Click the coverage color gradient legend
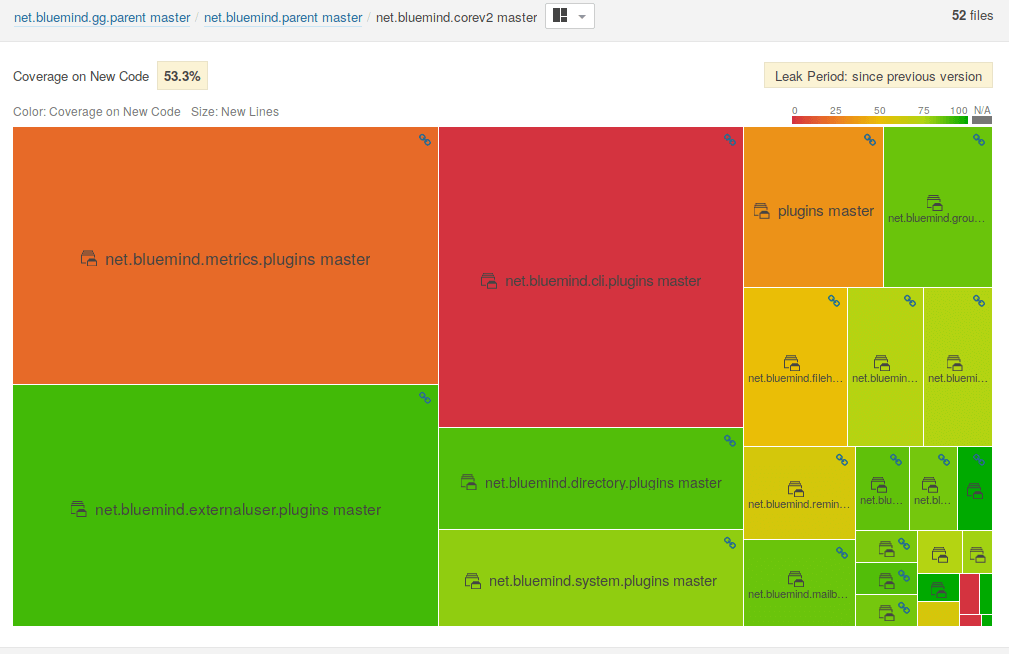The image size is (1009, 654). click(x=879, y=120)
